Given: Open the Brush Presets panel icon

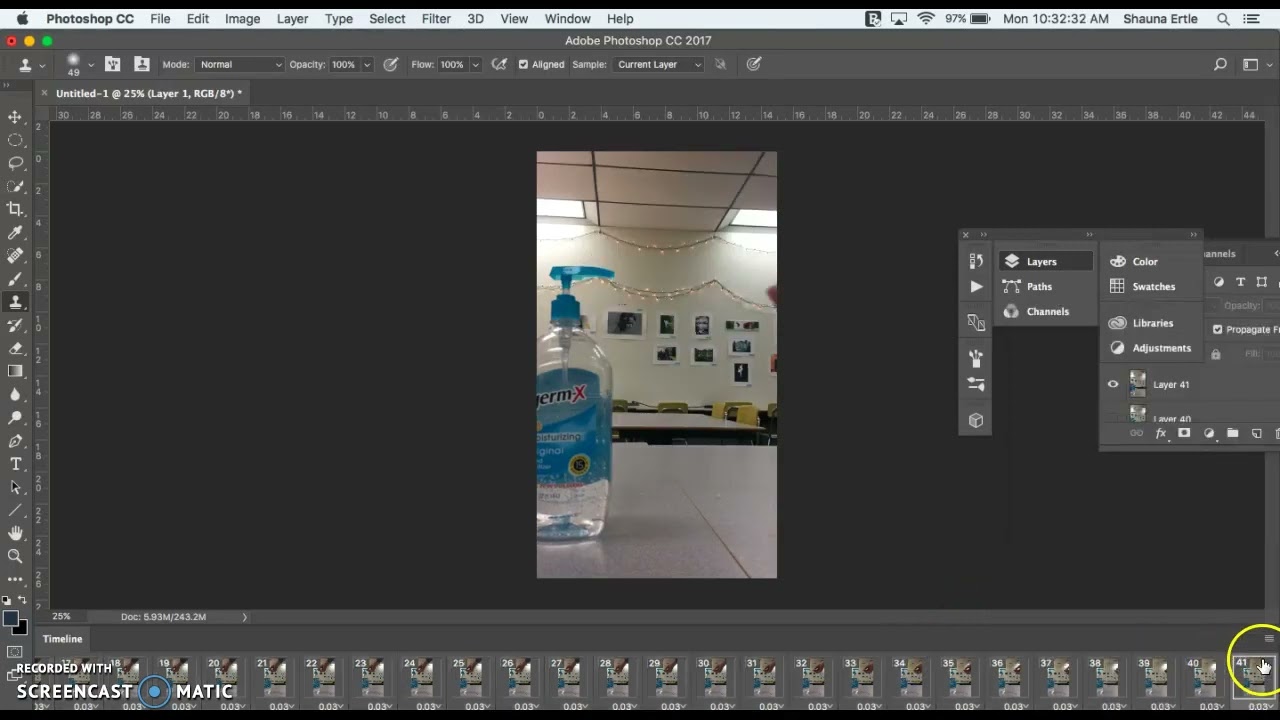Looking at the screenshot, I should coord(976,384).
